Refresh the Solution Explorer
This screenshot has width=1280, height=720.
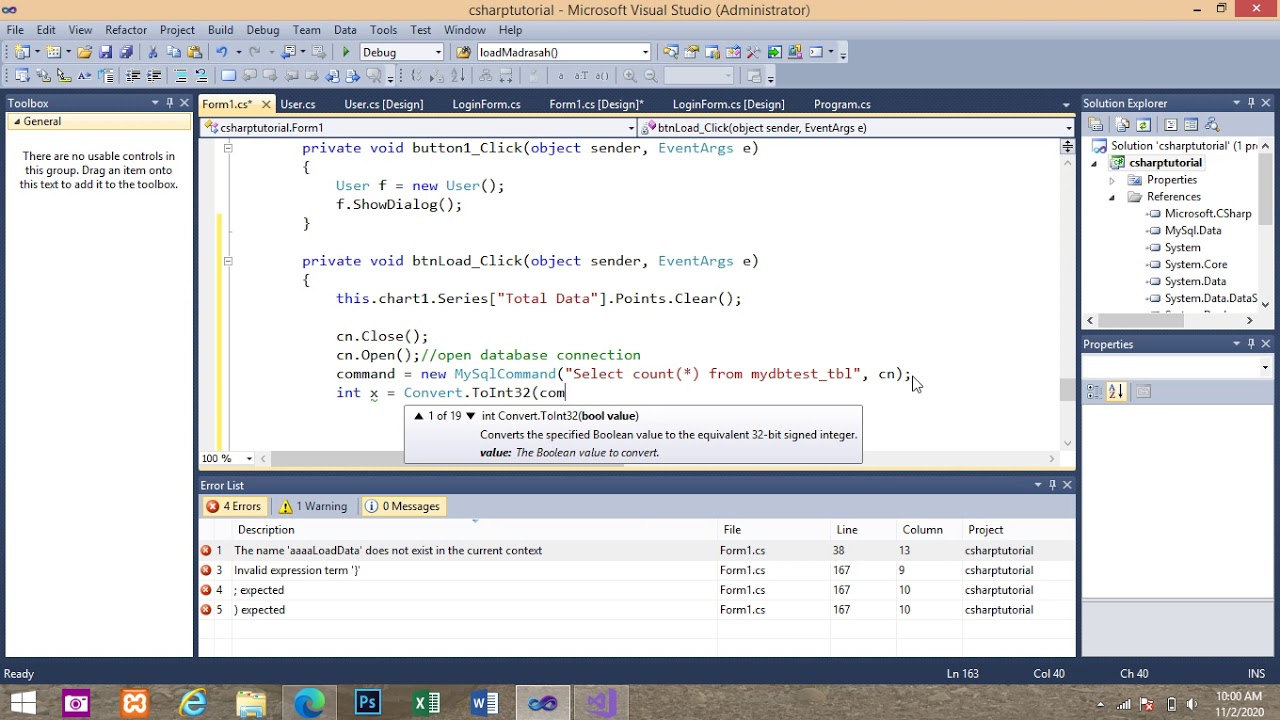[1144, 125]
